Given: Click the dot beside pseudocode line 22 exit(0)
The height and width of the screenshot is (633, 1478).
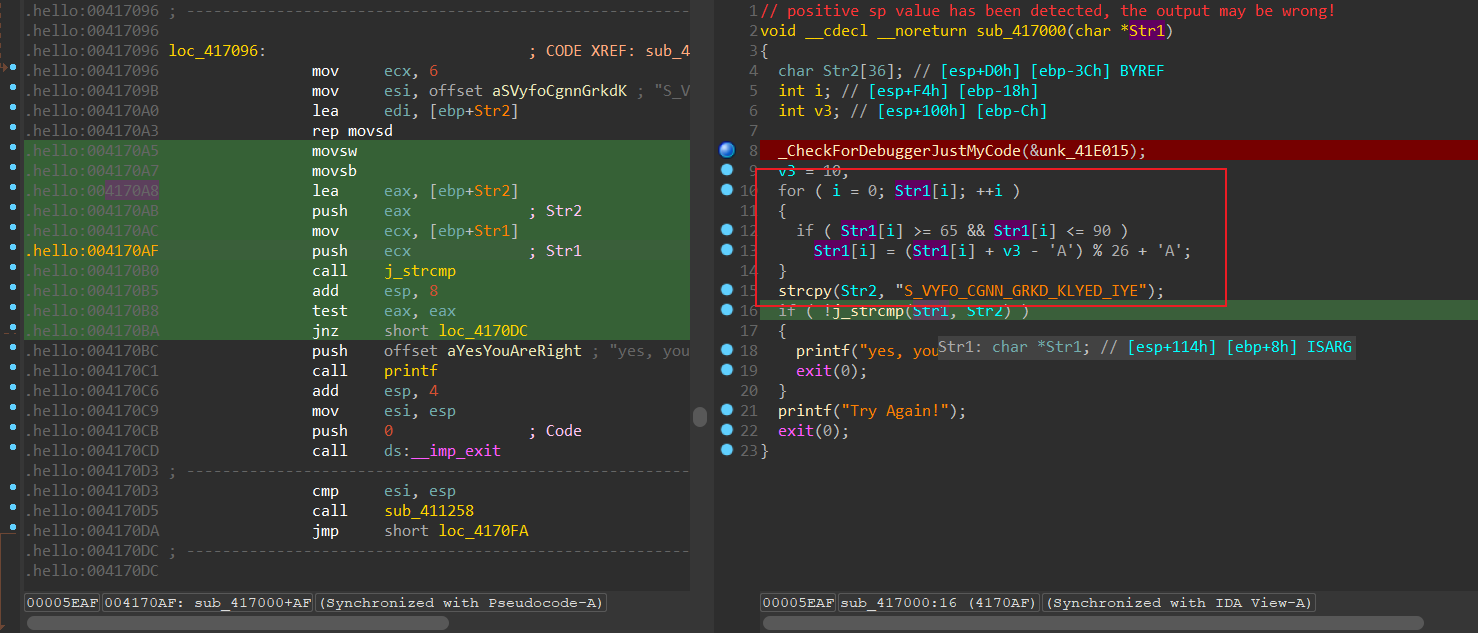Looking at the screenshot, I should pyautogui.click(x=727, y=431).
